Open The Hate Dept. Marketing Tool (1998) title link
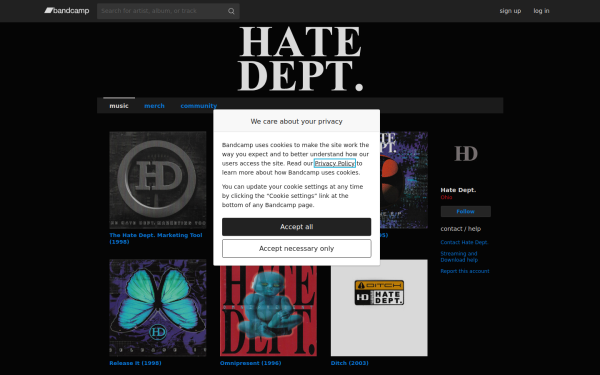Image resolution: width=600 pixels, height=375 pixels. click(156, 238)
